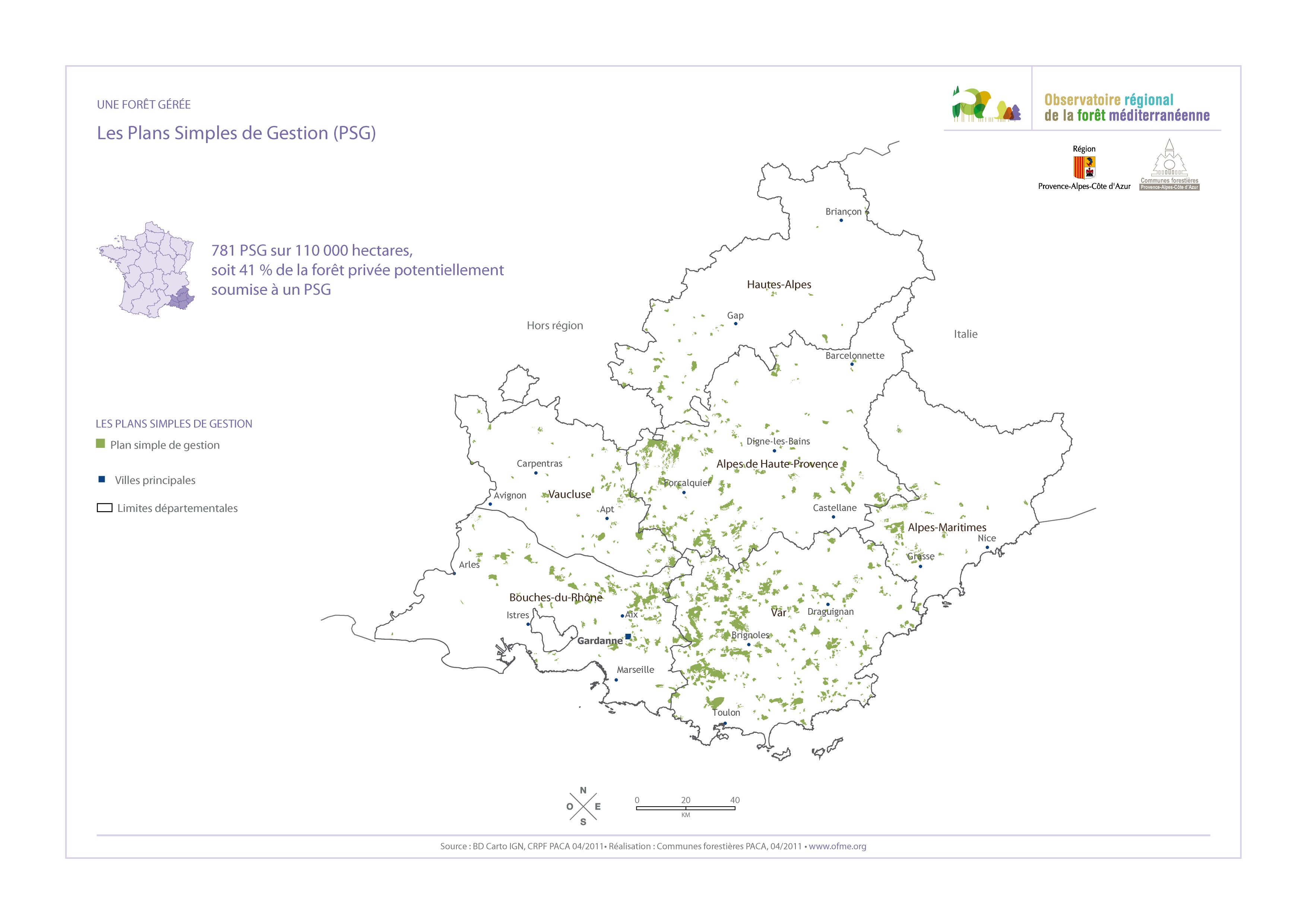1307x924 pixels.
Task: Click the 'Gap' city label
Action: (x=735, y=316)
